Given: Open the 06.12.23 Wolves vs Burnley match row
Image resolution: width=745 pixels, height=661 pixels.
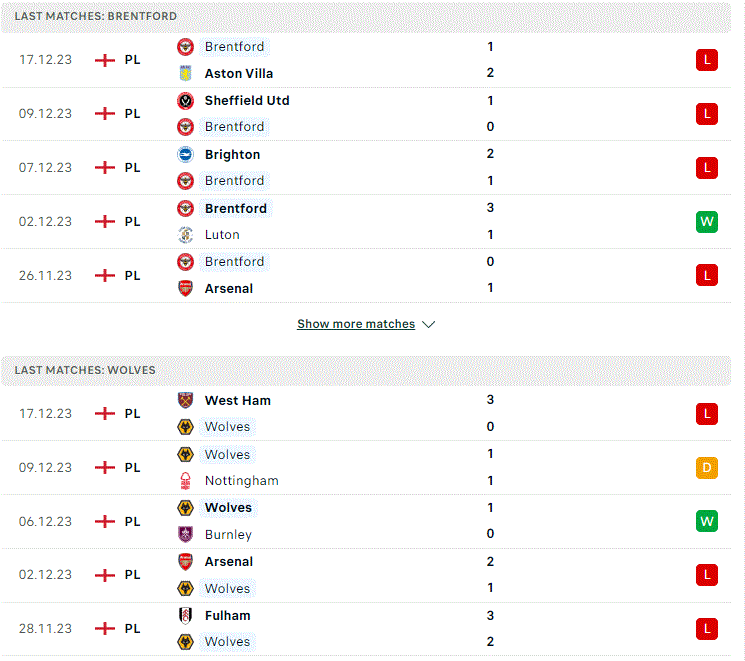Looking at the screenshot, I should [x=366, y=521].
